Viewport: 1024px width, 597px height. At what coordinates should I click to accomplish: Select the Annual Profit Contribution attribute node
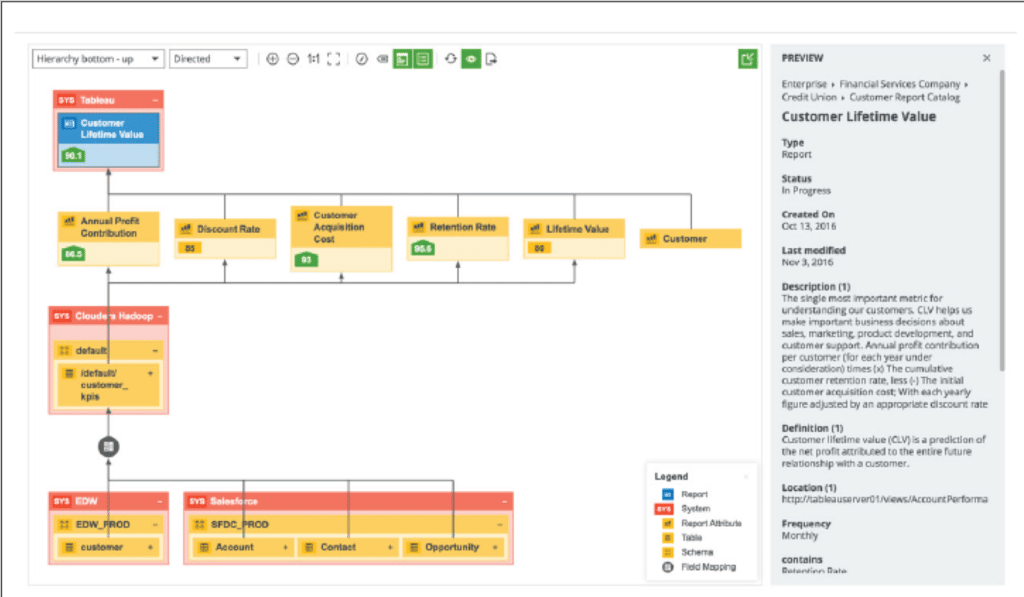point(108,238)
